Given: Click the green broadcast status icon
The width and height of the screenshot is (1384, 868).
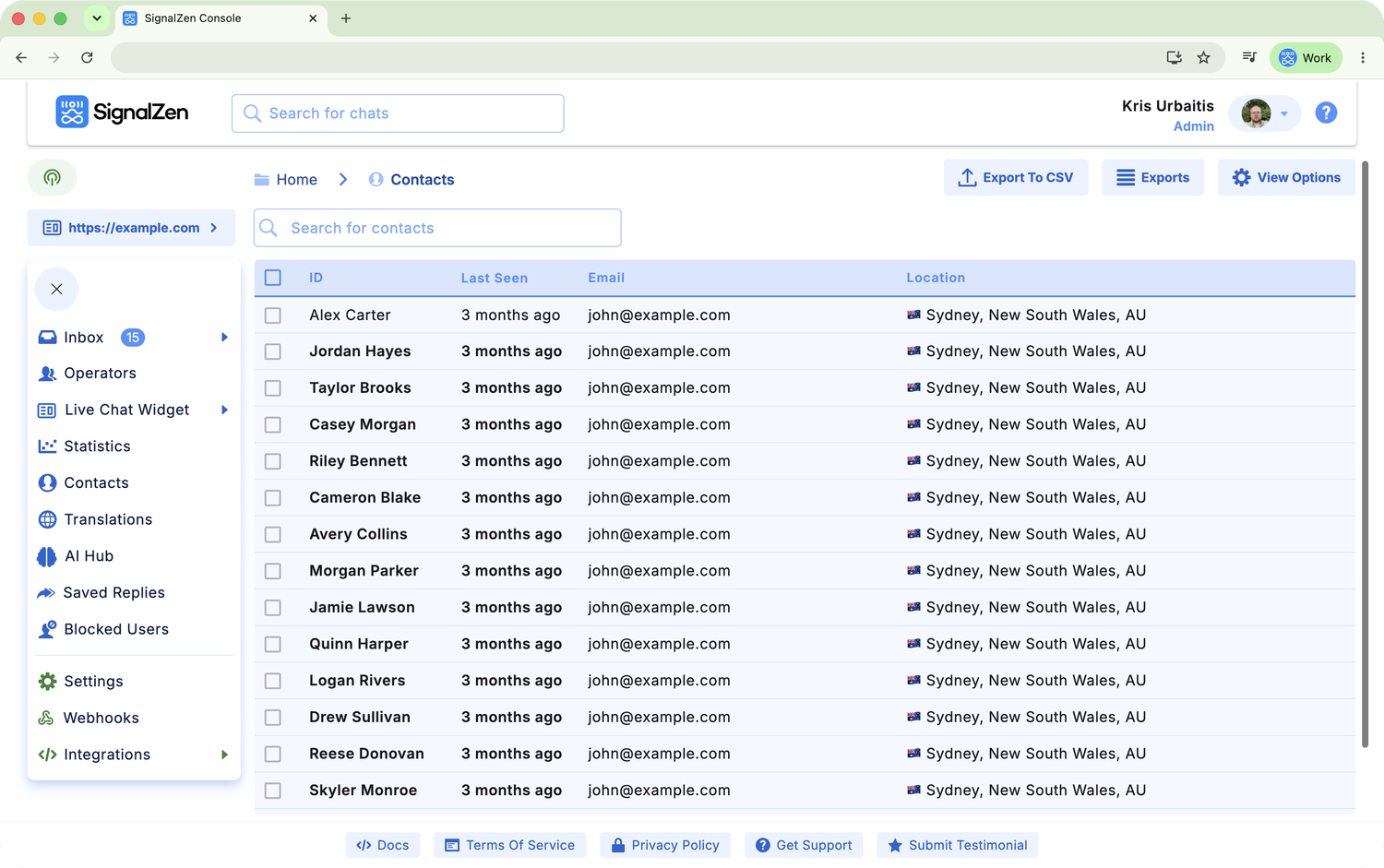Looking at the screenshot, I should tap(53, 177).
